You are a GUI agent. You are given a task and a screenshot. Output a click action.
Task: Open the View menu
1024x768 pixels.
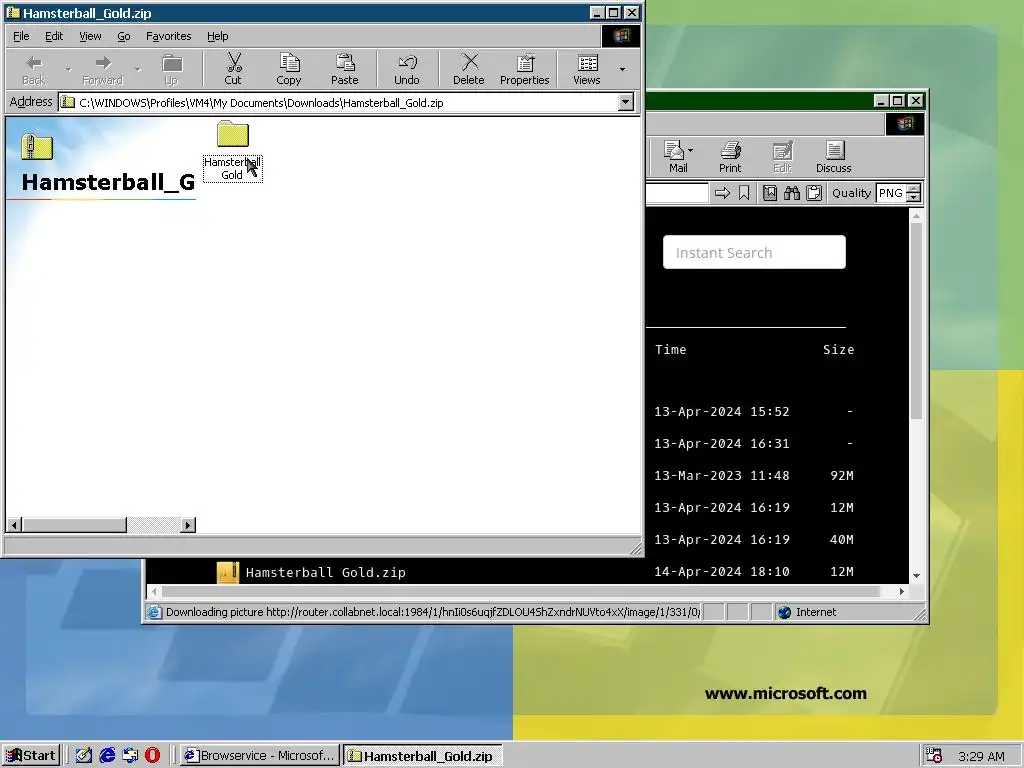click(90, 36)
